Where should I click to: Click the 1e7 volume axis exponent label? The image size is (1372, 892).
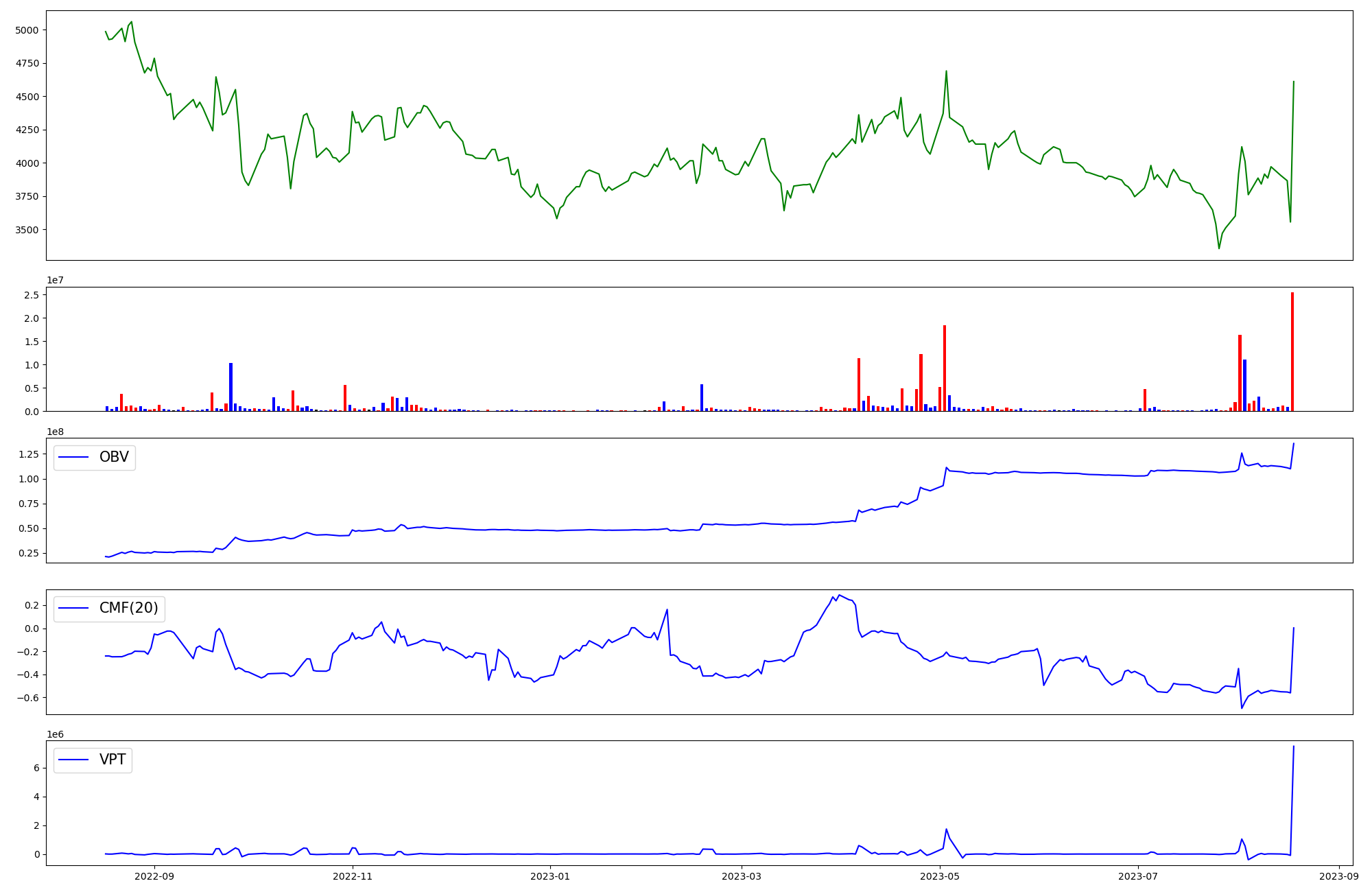tap(56, 281)
